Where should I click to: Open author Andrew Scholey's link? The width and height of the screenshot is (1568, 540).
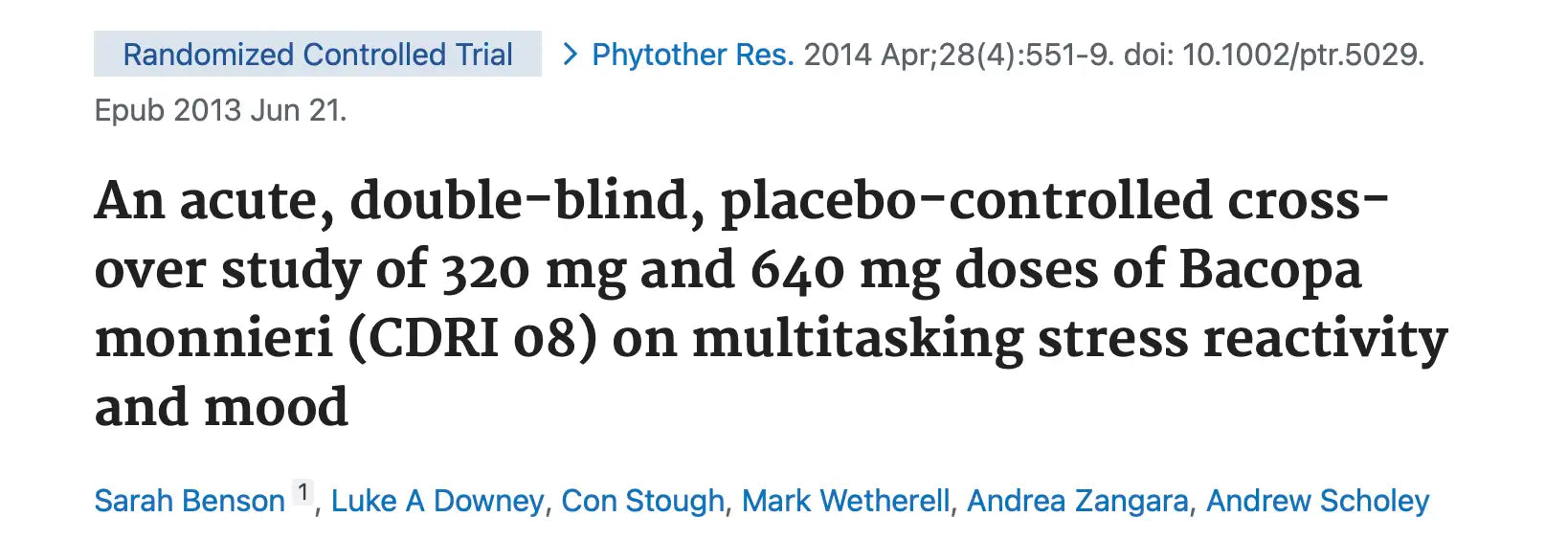pos(1317,501)
